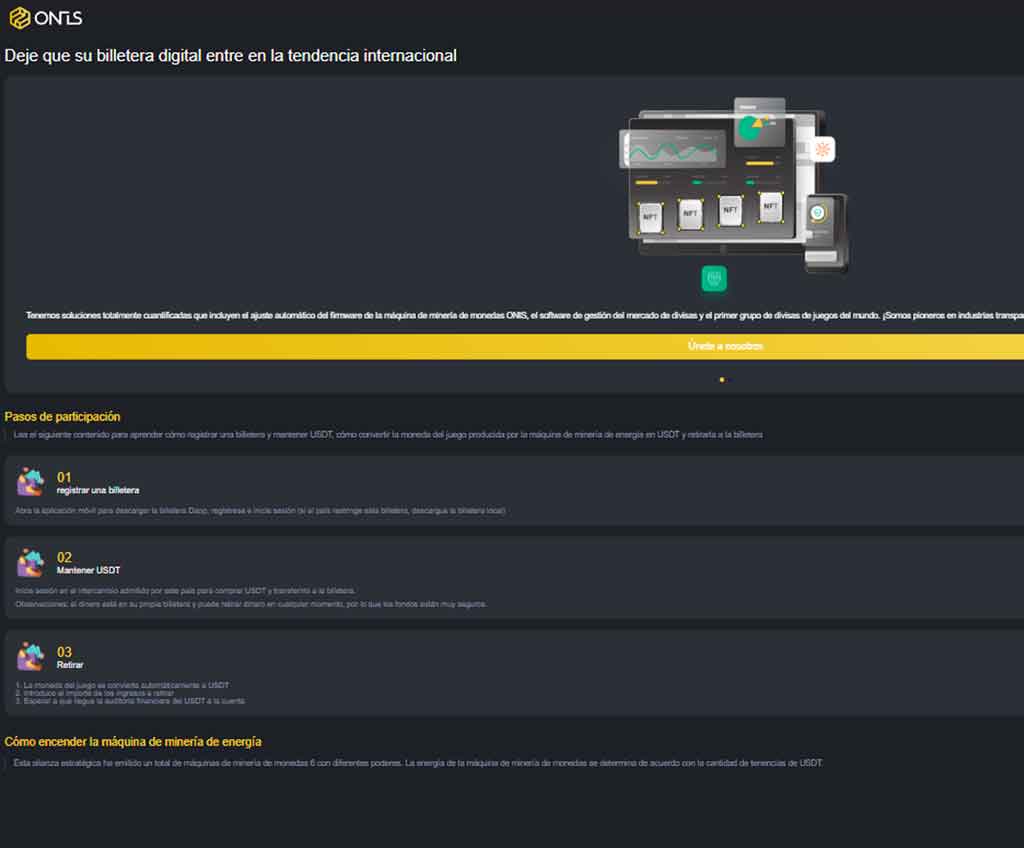
Task: Click the orange sun icon on the illustration
Action: 824,147
